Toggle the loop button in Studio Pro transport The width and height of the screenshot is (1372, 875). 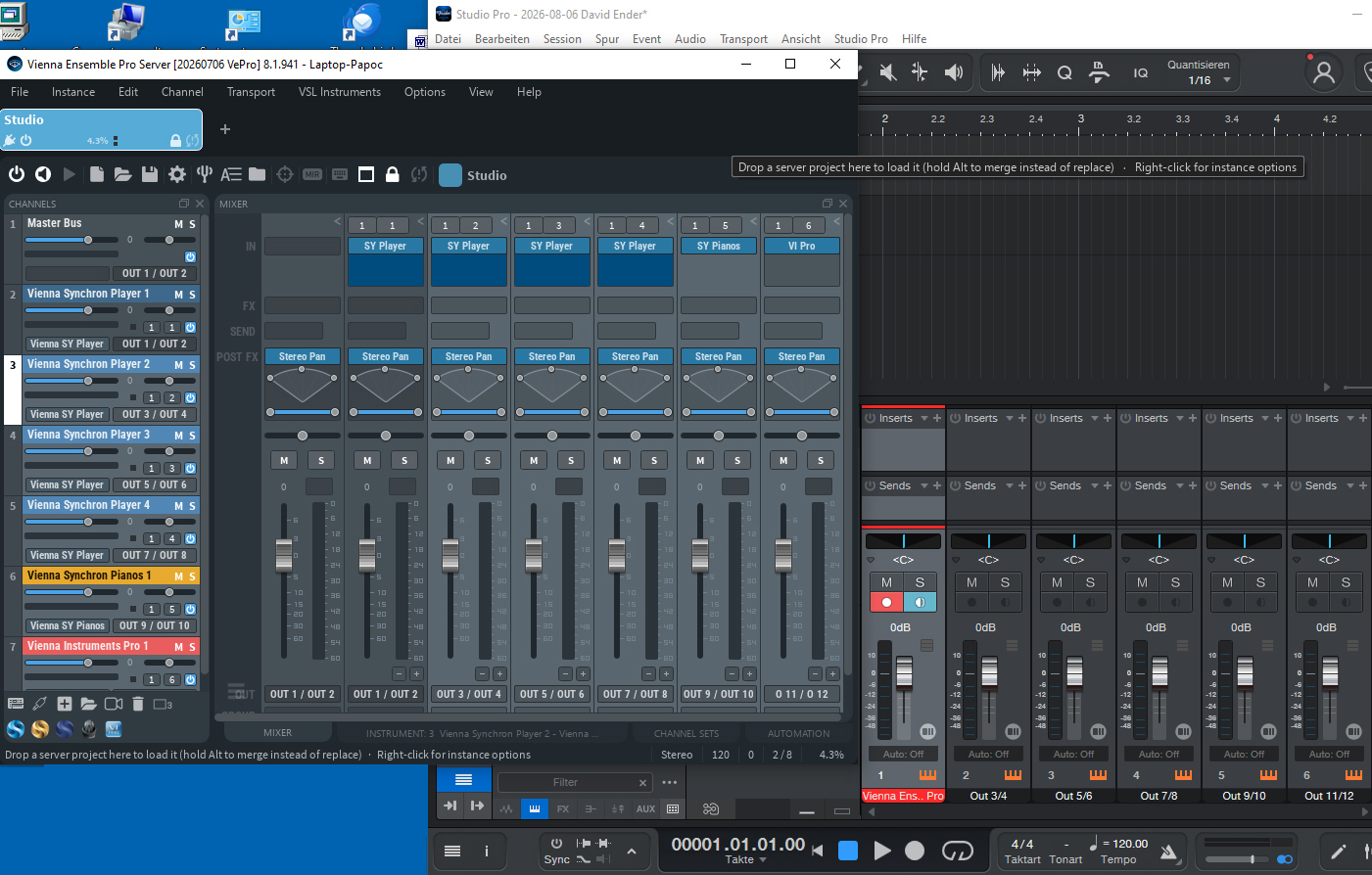tap(957, 851)
